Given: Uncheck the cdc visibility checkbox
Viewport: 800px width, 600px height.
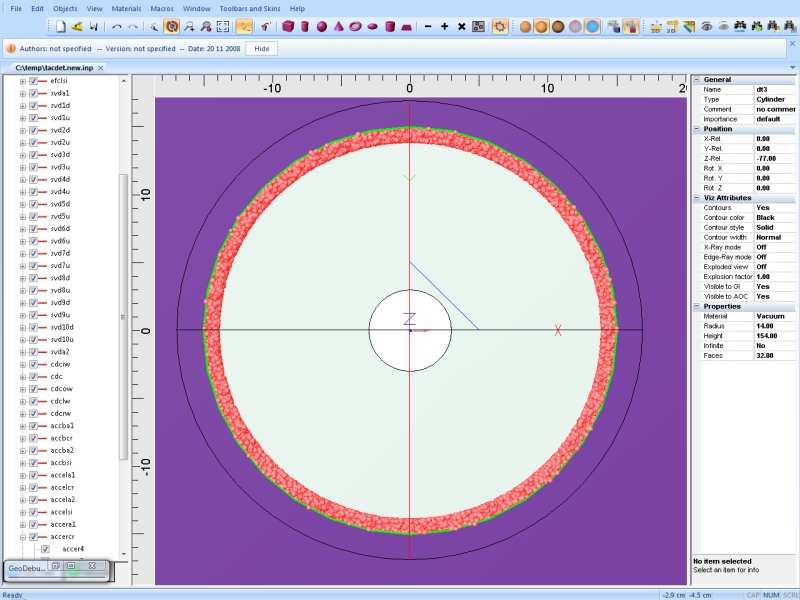Looking at the screenshot, I should click(33, 377).
